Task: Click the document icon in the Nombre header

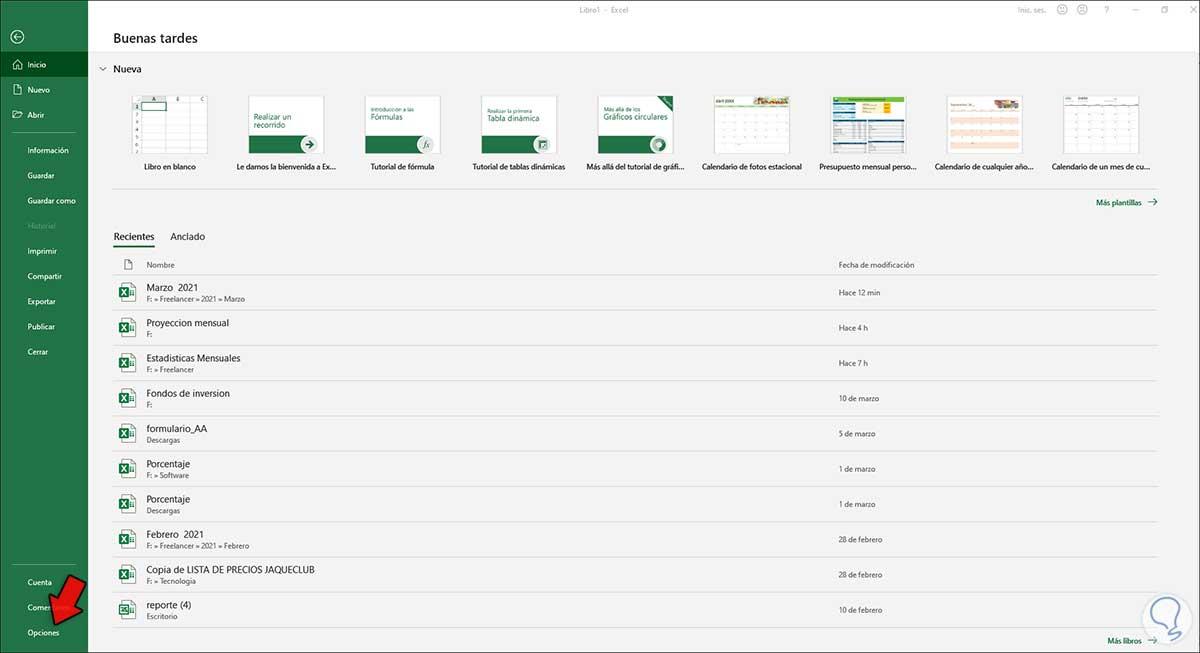Action: click(x=128, y=264)
